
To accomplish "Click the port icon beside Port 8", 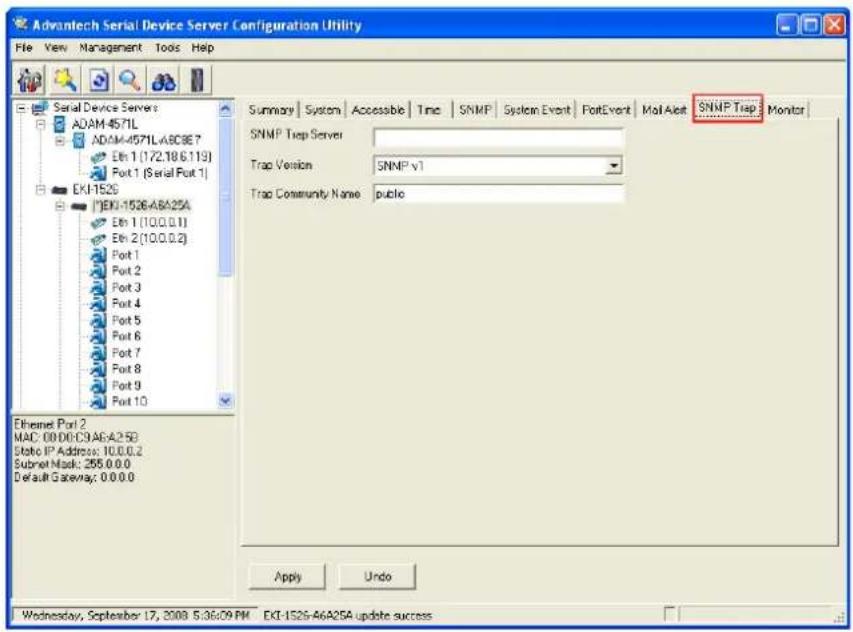I will click(98, 369).
